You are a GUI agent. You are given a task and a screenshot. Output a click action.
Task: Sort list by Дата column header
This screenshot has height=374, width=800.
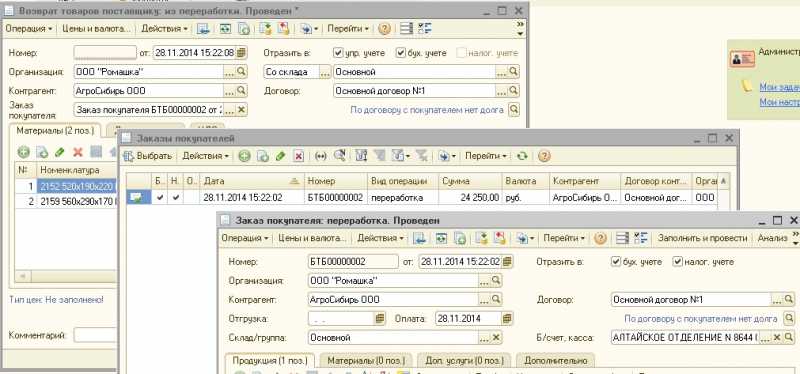click(252, 181)
